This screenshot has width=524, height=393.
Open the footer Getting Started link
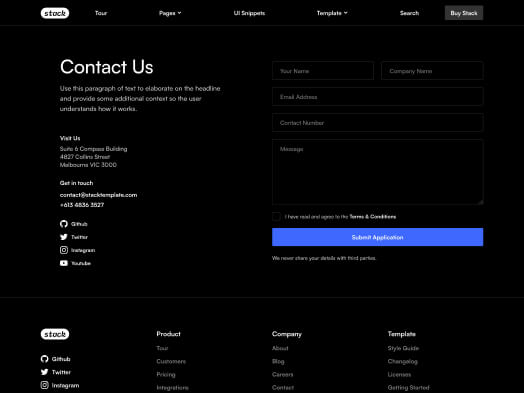(x=408, y=388)
